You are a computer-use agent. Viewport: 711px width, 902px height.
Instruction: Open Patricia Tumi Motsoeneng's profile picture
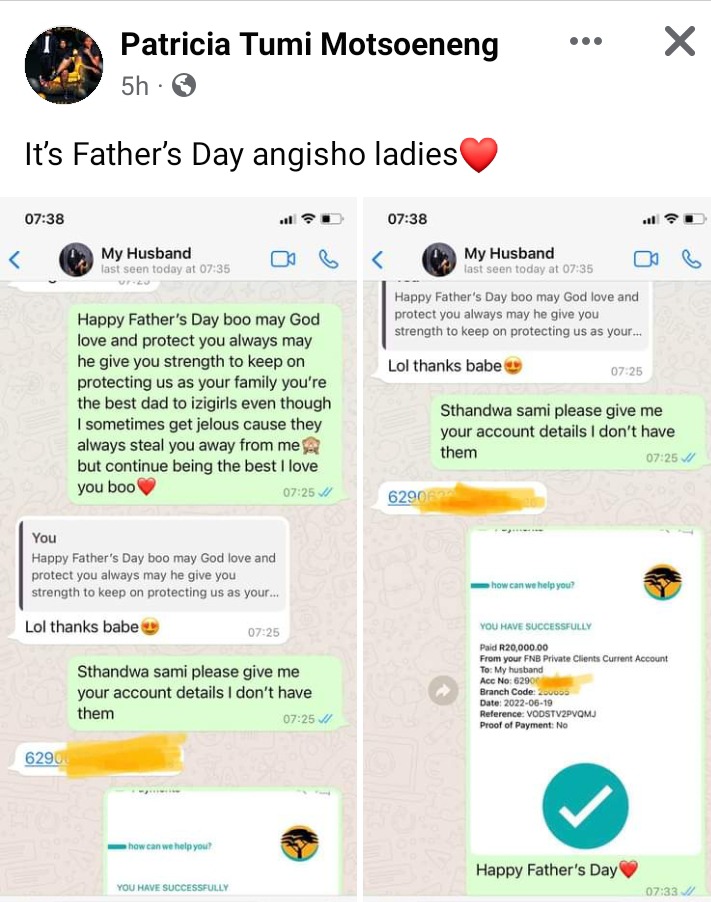(64, 65)
